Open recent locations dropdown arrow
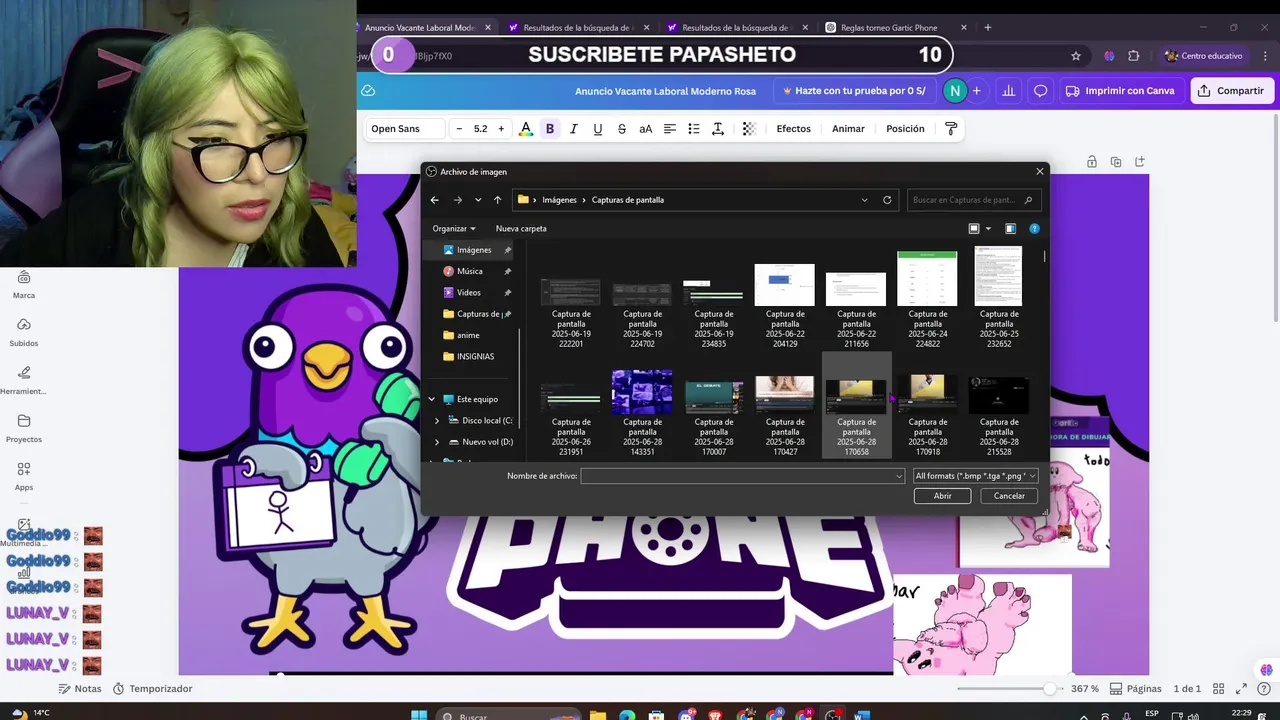 [x=478, y=200]
